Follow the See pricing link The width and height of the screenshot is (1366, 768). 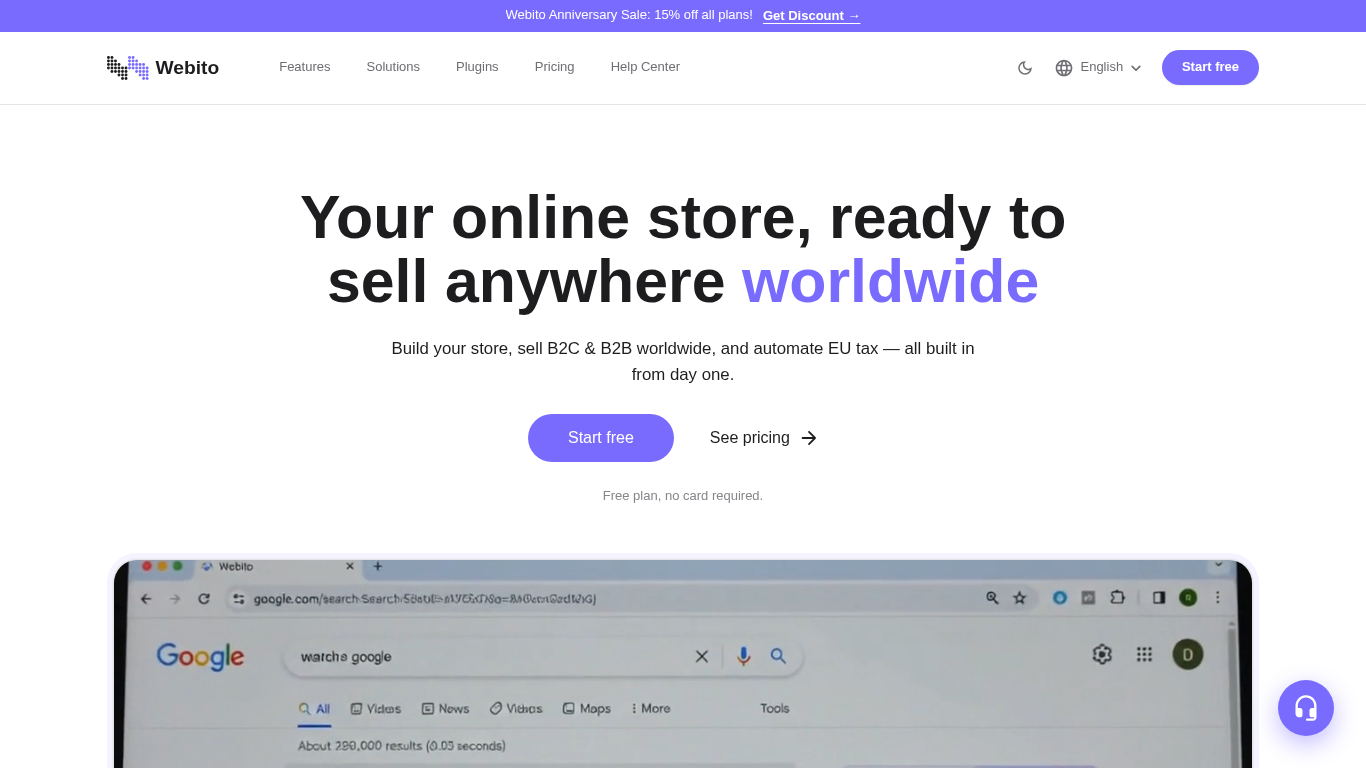(764, 438)
